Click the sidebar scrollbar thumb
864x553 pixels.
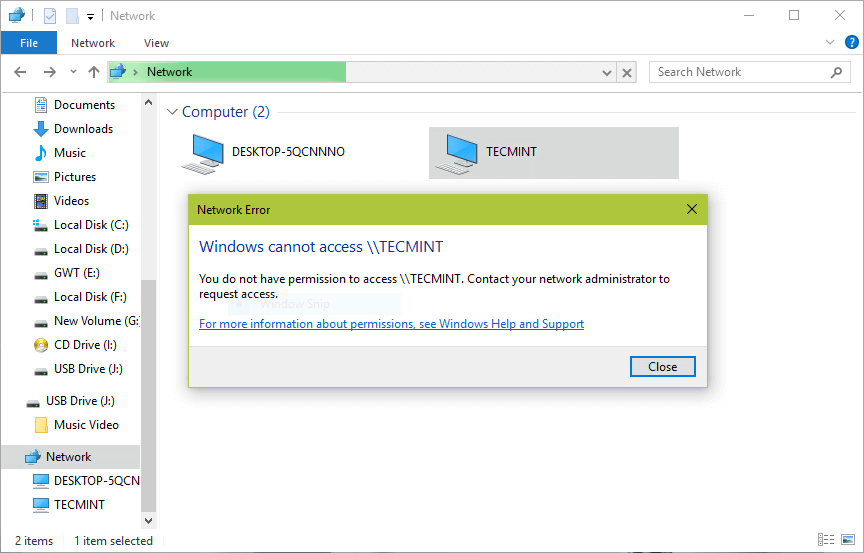[148, 395]
